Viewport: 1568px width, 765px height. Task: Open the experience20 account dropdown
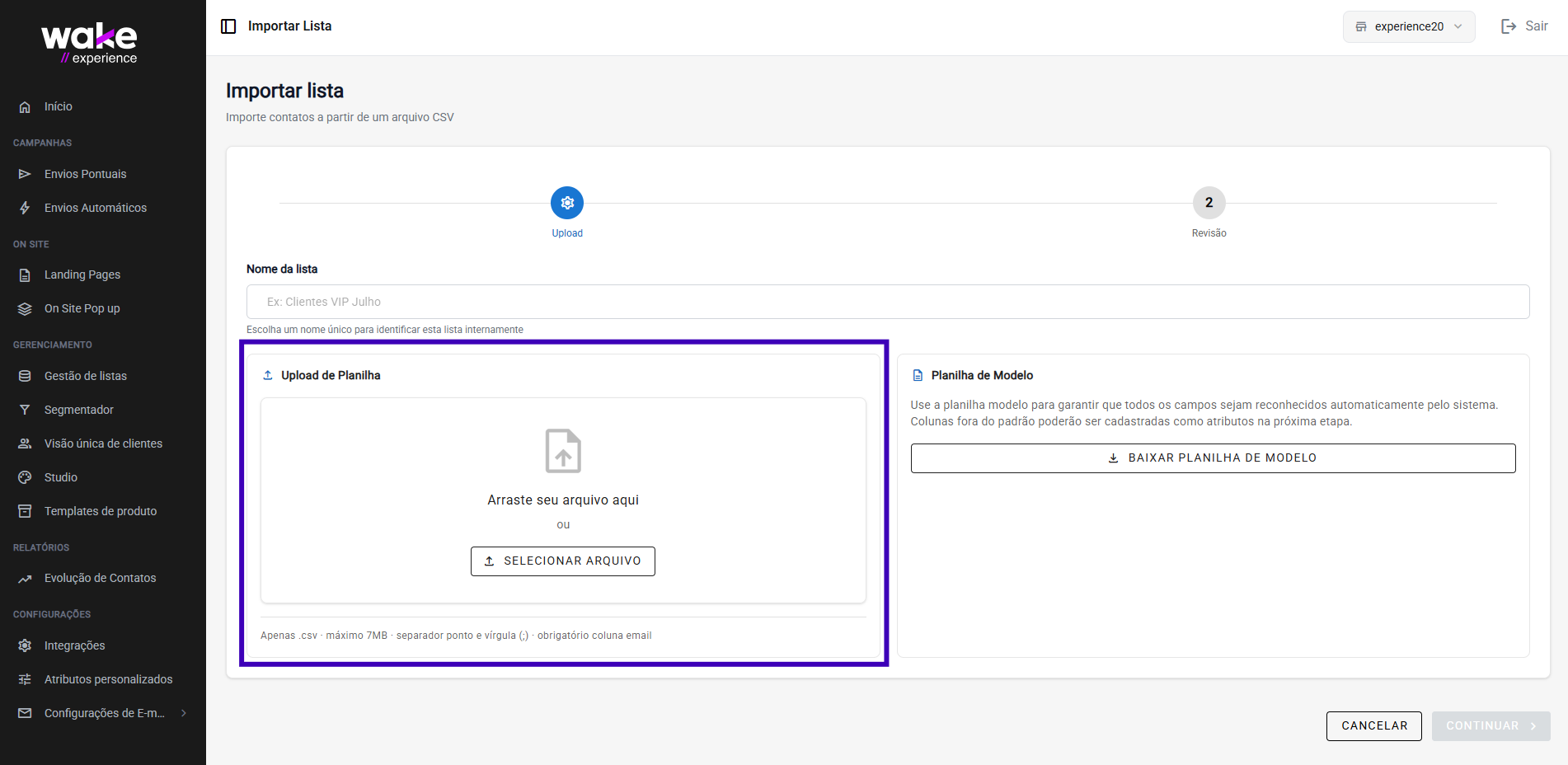pos(1409,26)
